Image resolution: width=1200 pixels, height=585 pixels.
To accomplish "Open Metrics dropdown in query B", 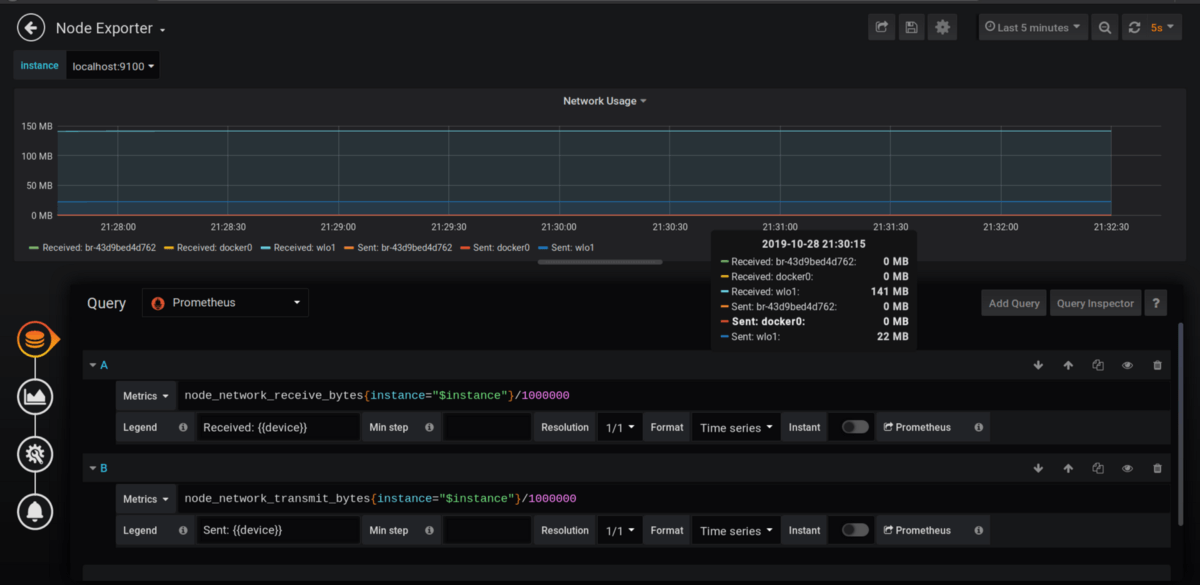I will [146, 499].
